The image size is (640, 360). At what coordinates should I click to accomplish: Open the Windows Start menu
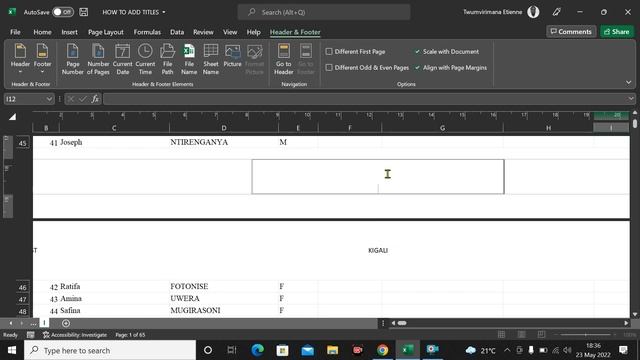12,350
